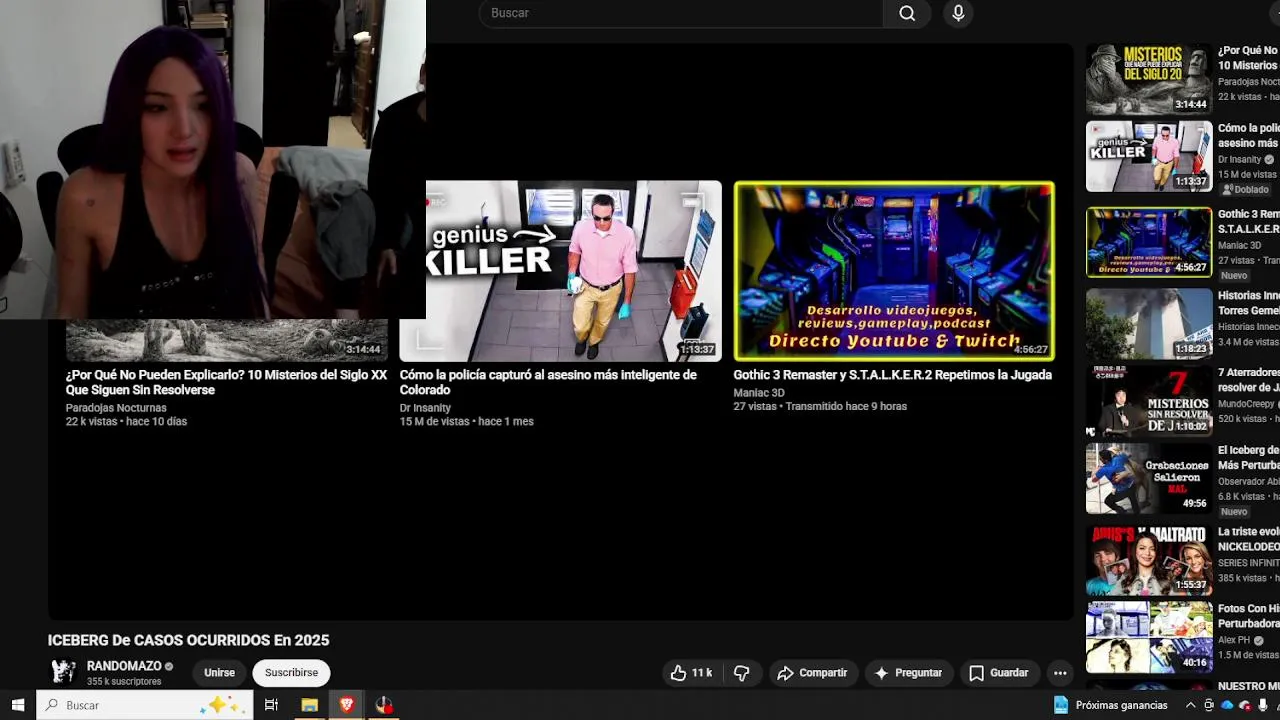Open sidebar Grabaciones Salieron Mal thumbnail
Viewport: 1280px width, 720px height.
click(x=1149, y=478)
